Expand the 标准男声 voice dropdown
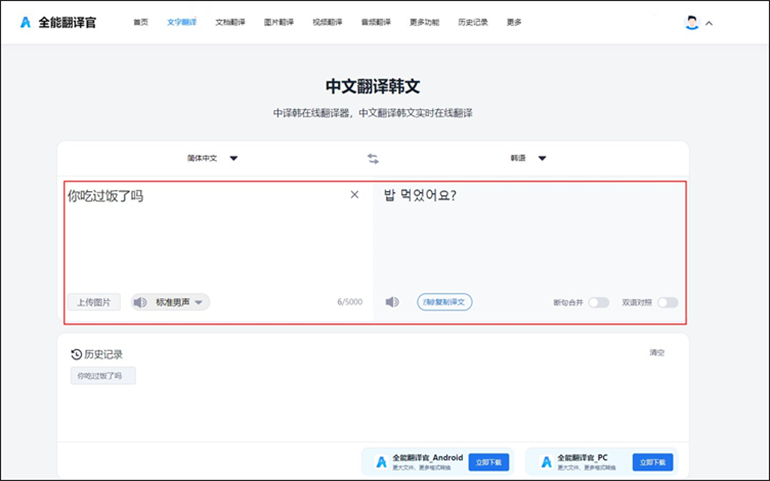 coord(199,302)
